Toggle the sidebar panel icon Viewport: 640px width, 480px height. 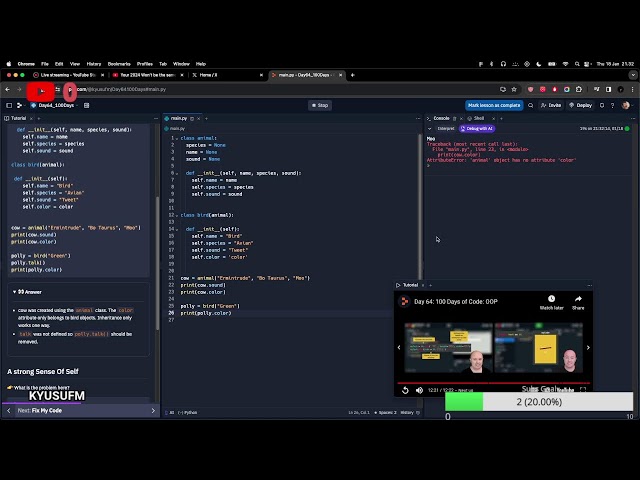pos(9,105)
